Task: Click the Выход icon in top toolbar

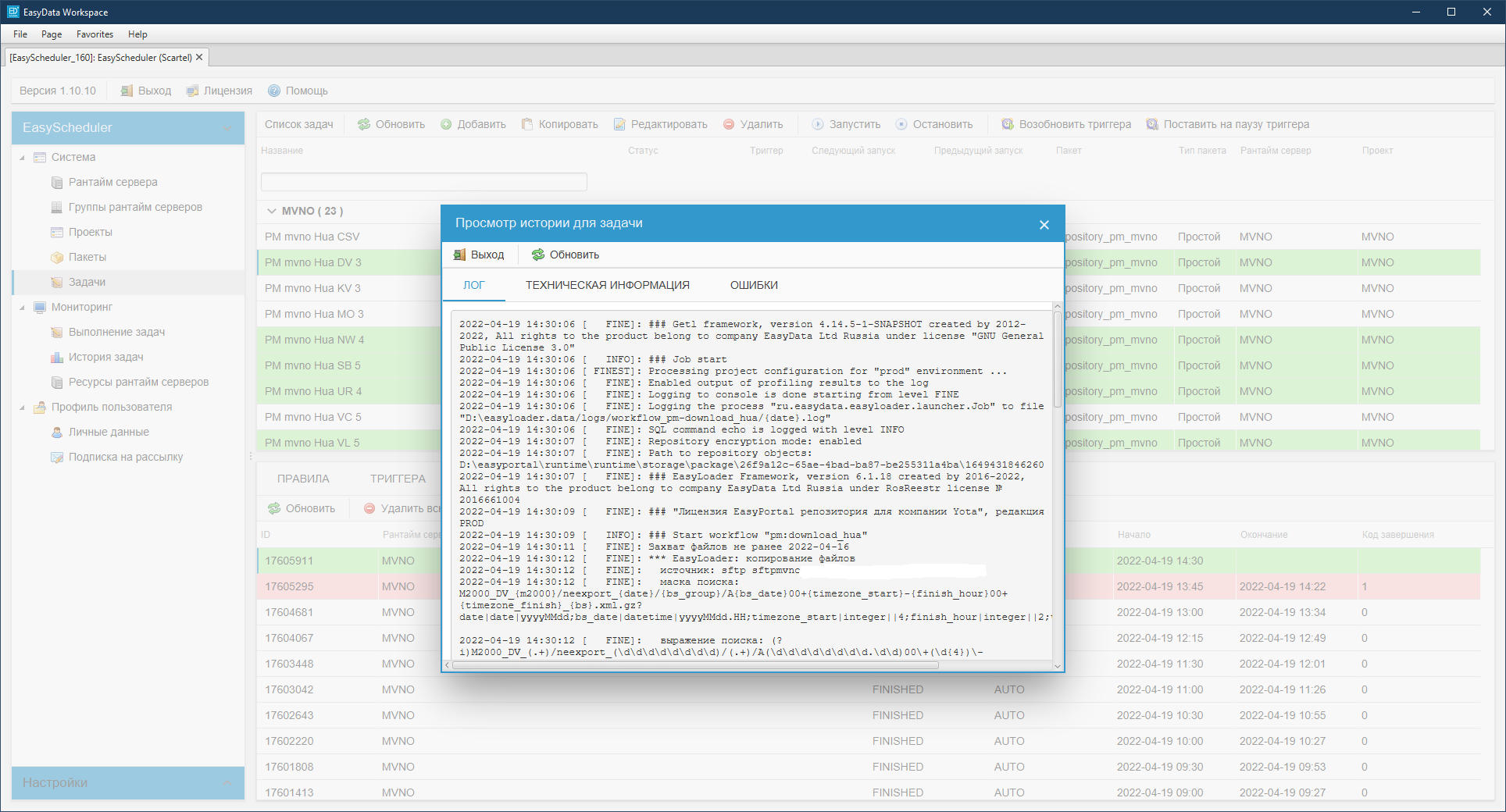Action: point(127,91)
